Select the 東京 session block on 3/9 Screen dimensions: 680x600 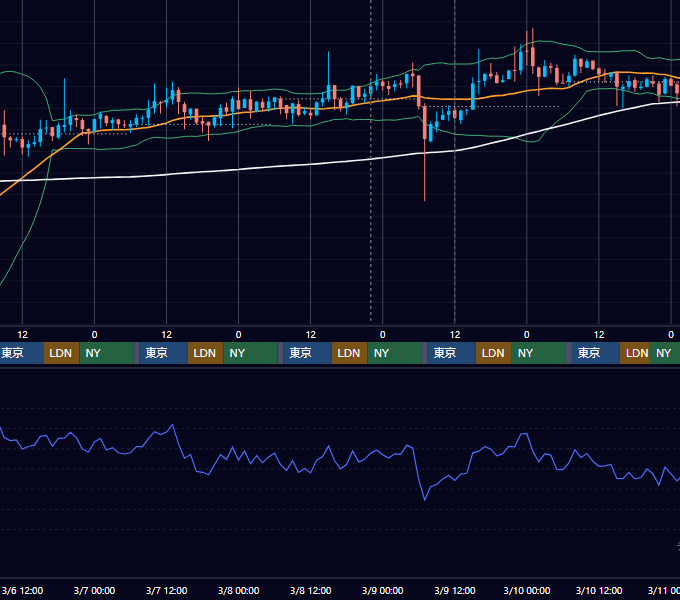point(451,353)
